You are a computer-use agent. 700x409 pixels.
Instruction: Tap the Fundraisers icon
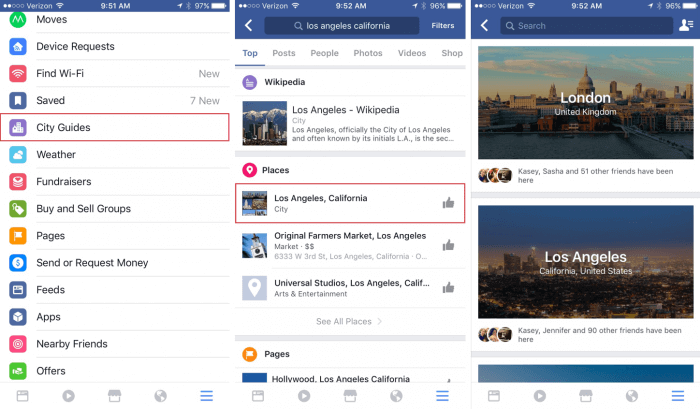click(18, 182)
